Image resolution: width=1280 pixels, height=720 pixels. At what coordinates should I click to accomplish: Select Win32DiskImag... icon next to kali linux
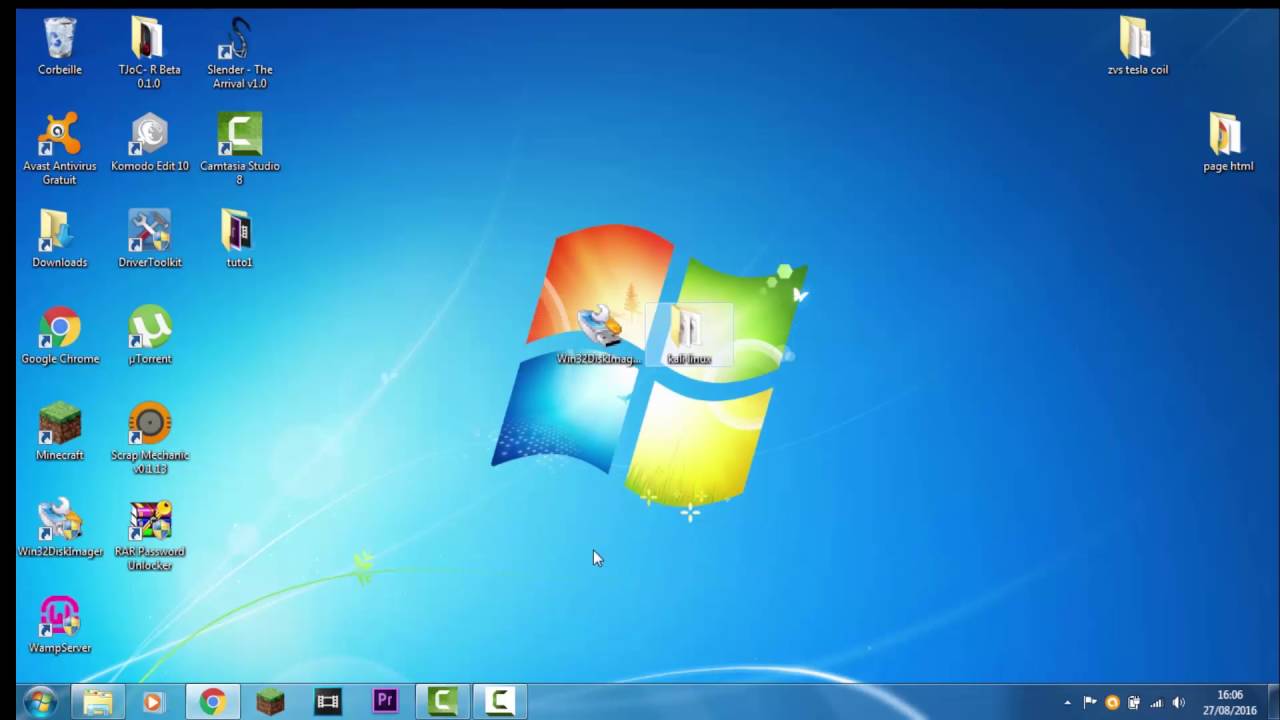[x=599, y=335]
